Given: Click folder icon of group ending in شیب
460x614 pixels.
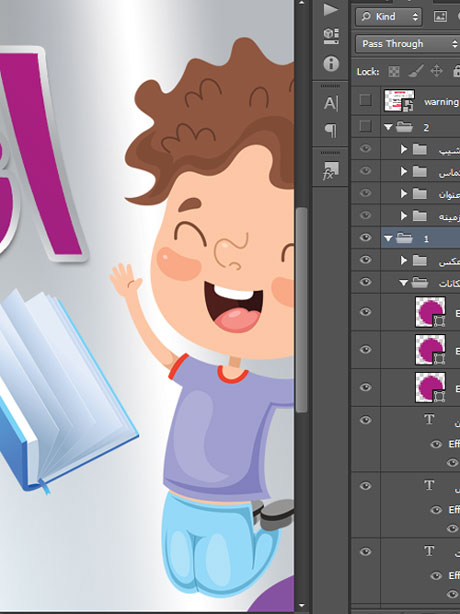Looking at the screenshot, I should click(x=420, y=149).
